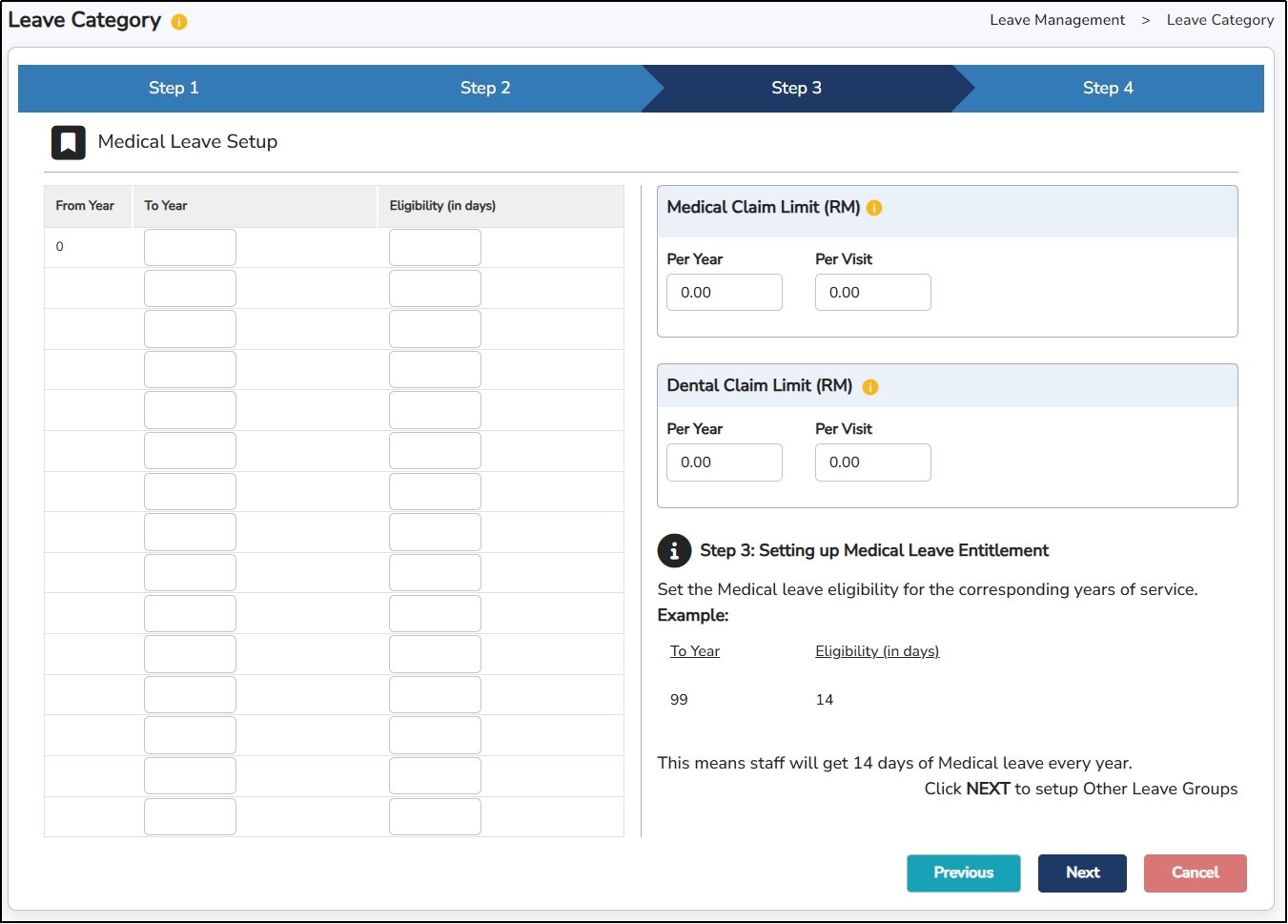
Task: Click first row Eligibility days input
Action: pos(435,248)
